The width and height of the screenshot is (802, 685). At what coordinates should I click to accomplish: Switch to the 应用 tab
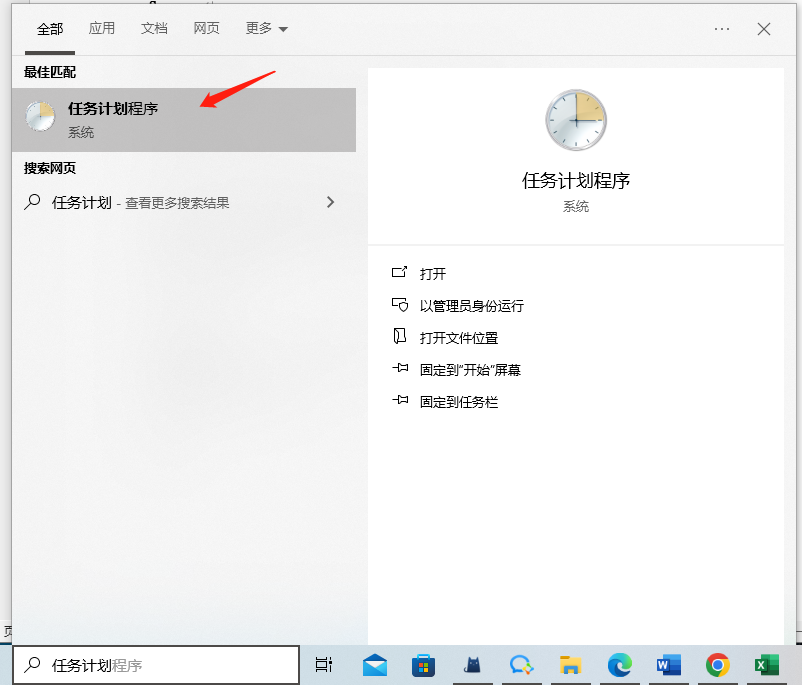[x=102, y=28]
